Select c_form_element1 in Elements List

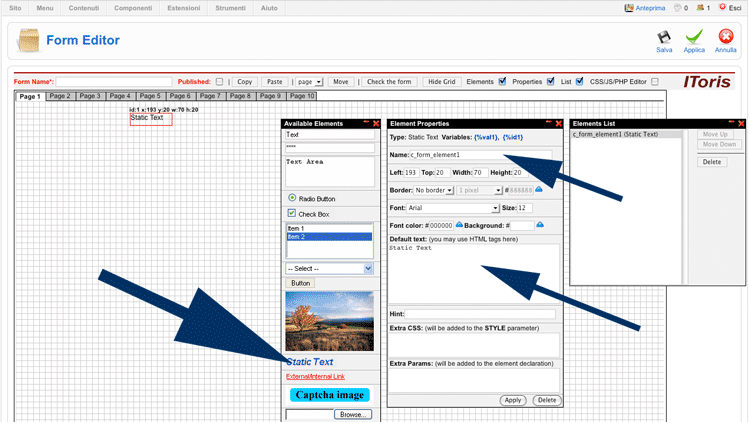coord(626,134)
